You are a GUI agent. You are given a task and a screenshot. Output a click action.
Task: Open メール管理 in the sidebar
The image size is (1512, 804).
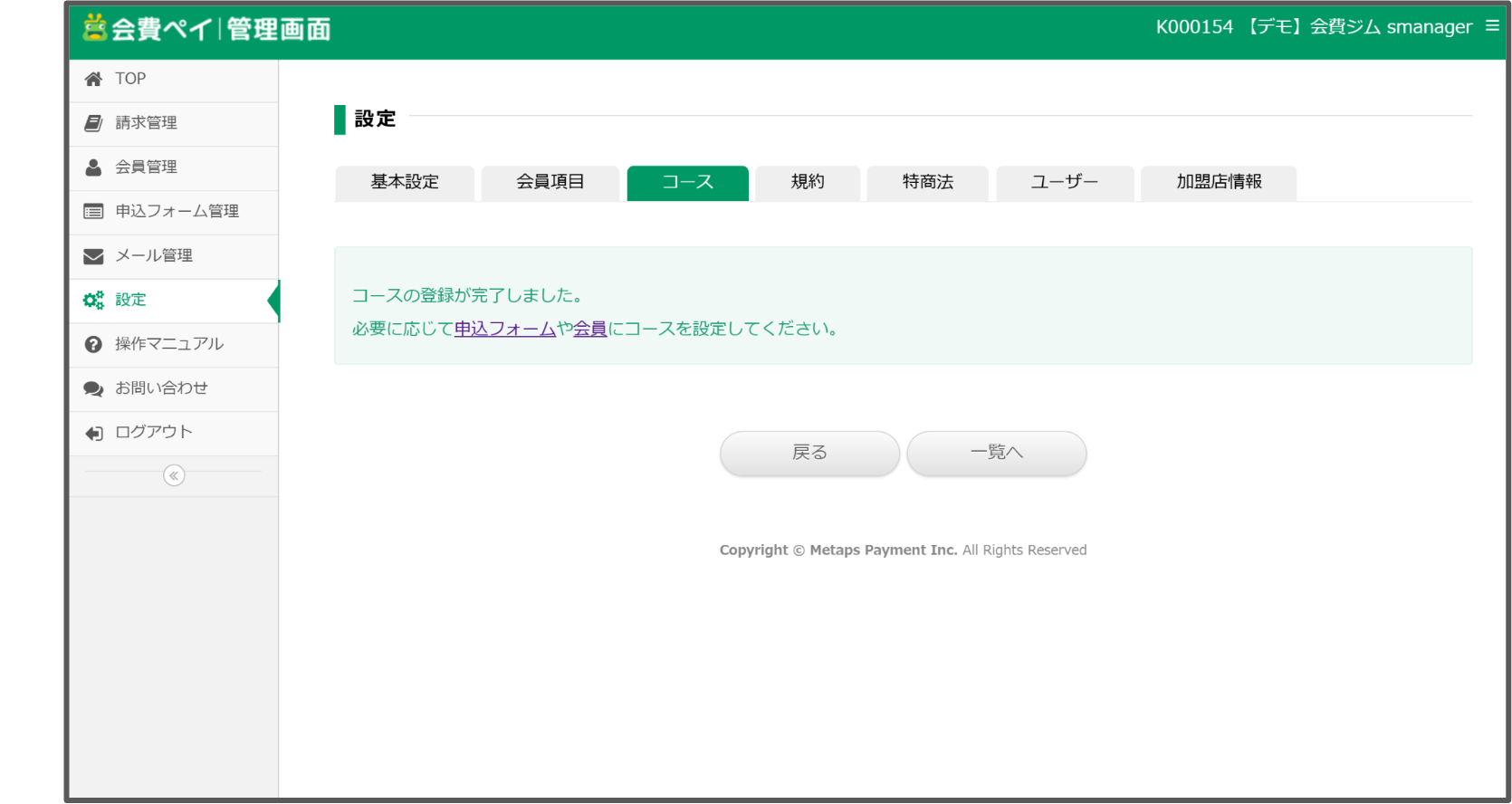[174, 257]
